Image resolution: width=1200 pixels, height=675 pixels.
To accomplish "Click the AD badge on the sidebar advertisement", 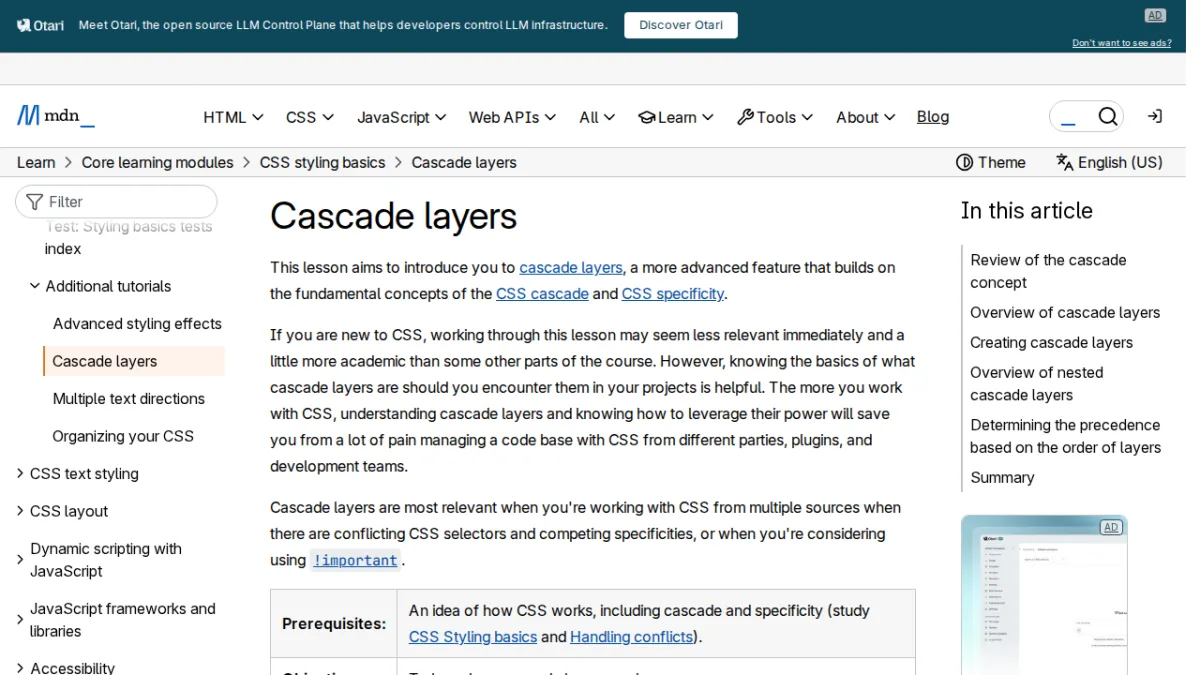I will 1111,527.
